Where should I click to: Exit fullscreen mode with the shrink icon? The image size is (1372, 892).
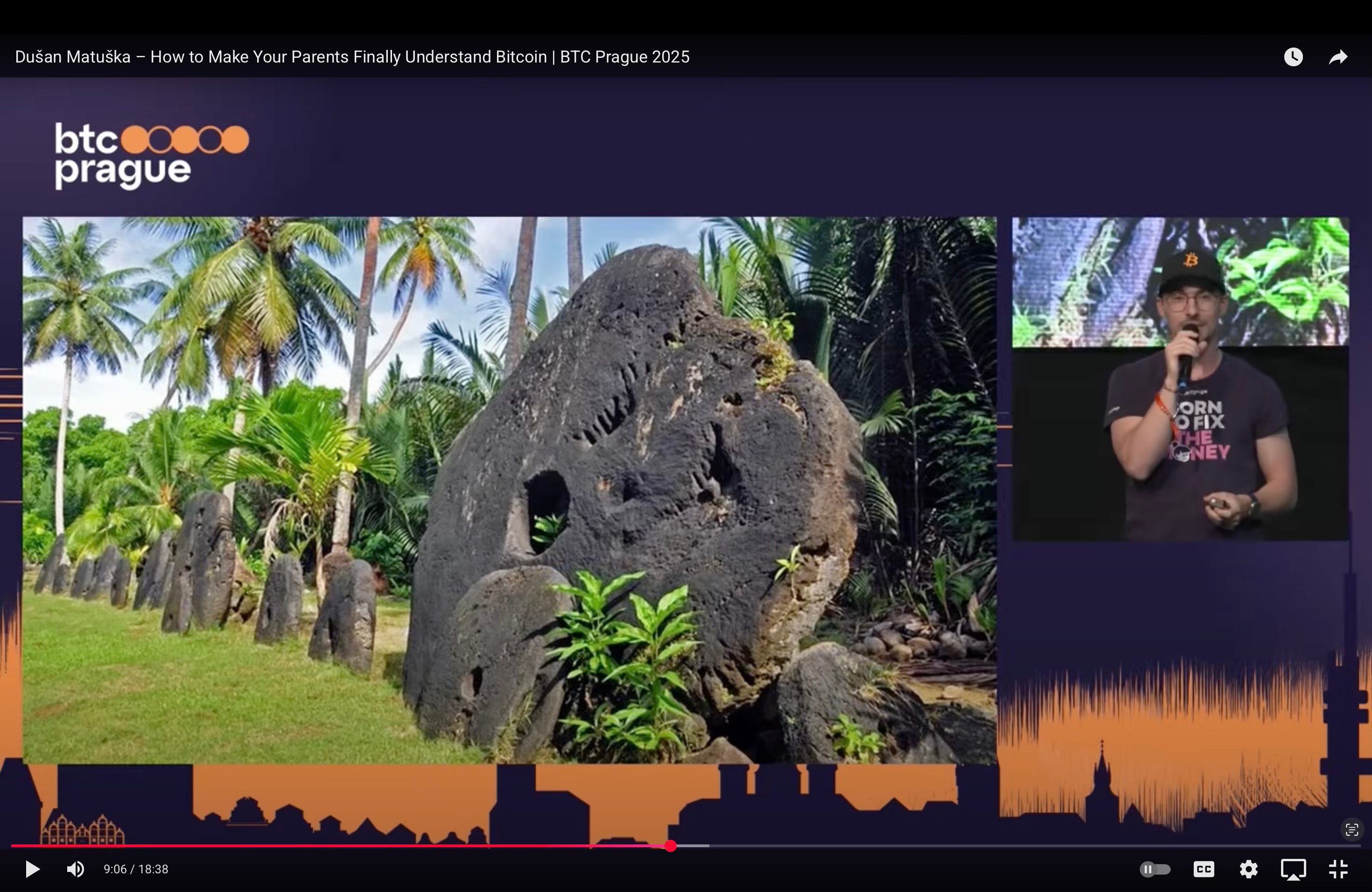point(1337,869)
